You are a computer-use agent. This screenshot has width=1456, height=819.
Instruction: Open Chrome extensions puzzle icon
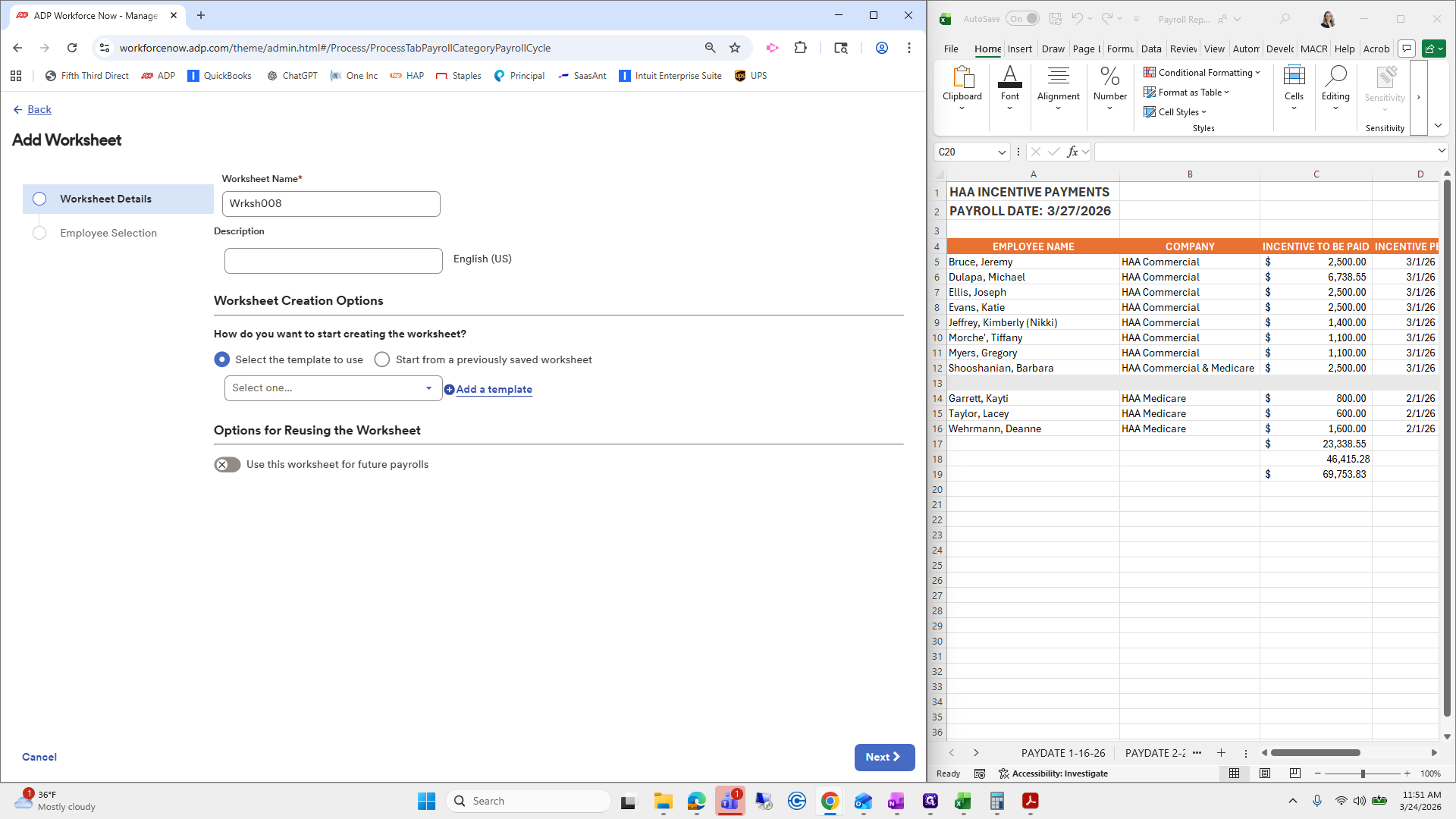pyautogui.click(x=800, y=48)
